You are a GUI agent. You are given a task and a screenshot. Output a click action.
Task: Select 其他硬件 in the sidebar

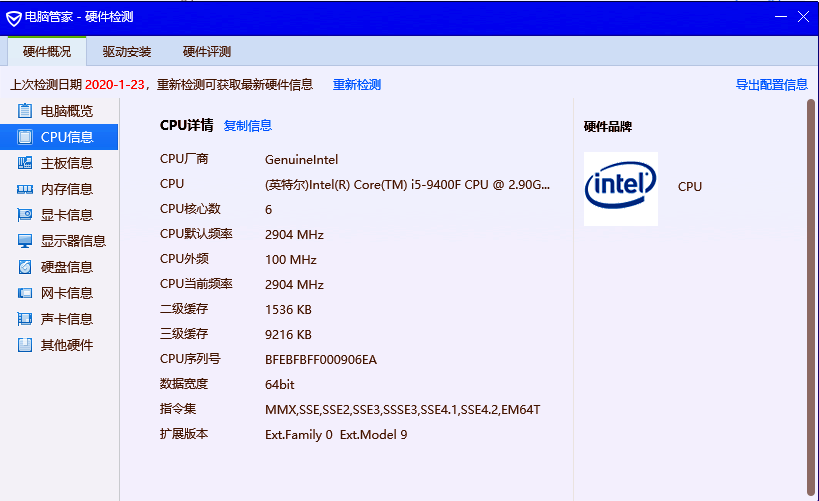pyautogui.click(x=59, y=345)
